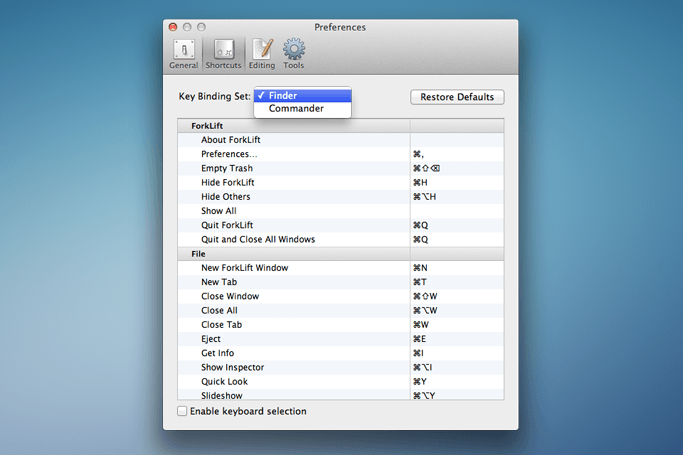Click the ⌘Y shortcut cell for Quick Look
The width and height of the screenshot is (683, 455).
[457, 381]
